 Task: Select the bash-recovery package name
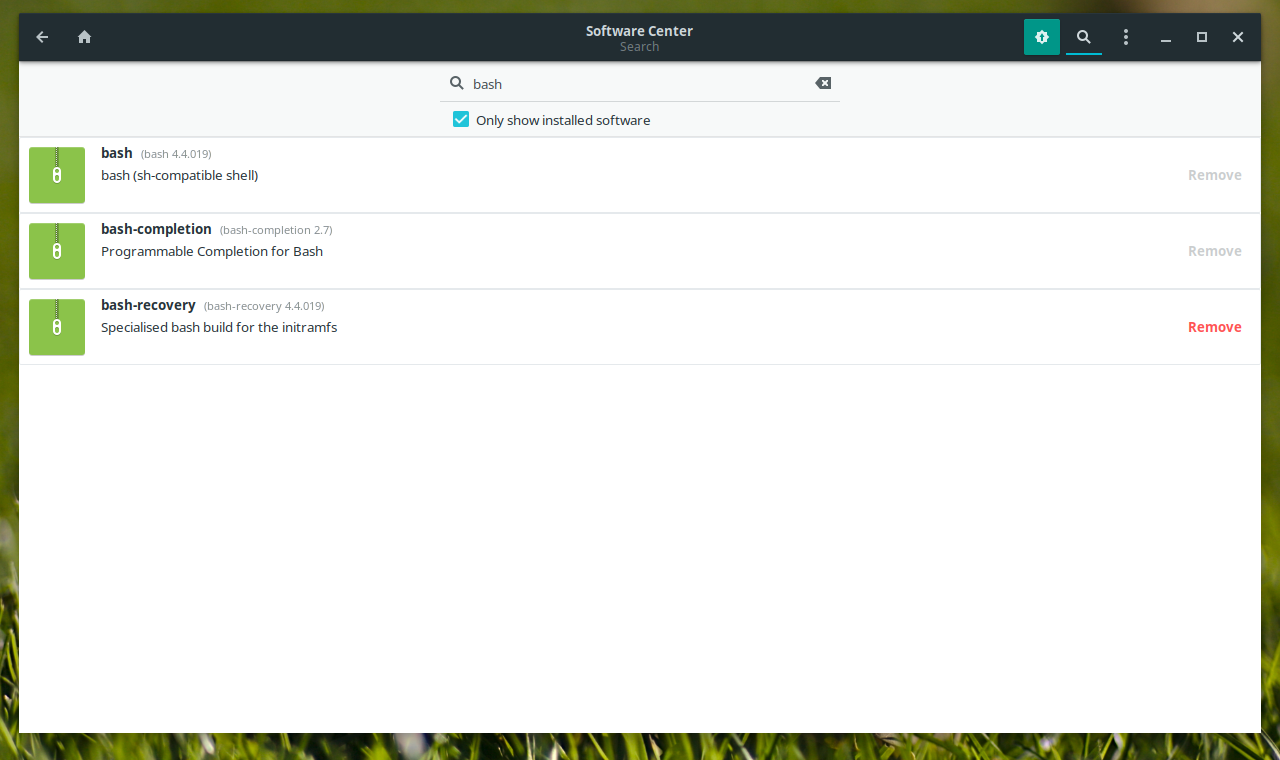148,305
